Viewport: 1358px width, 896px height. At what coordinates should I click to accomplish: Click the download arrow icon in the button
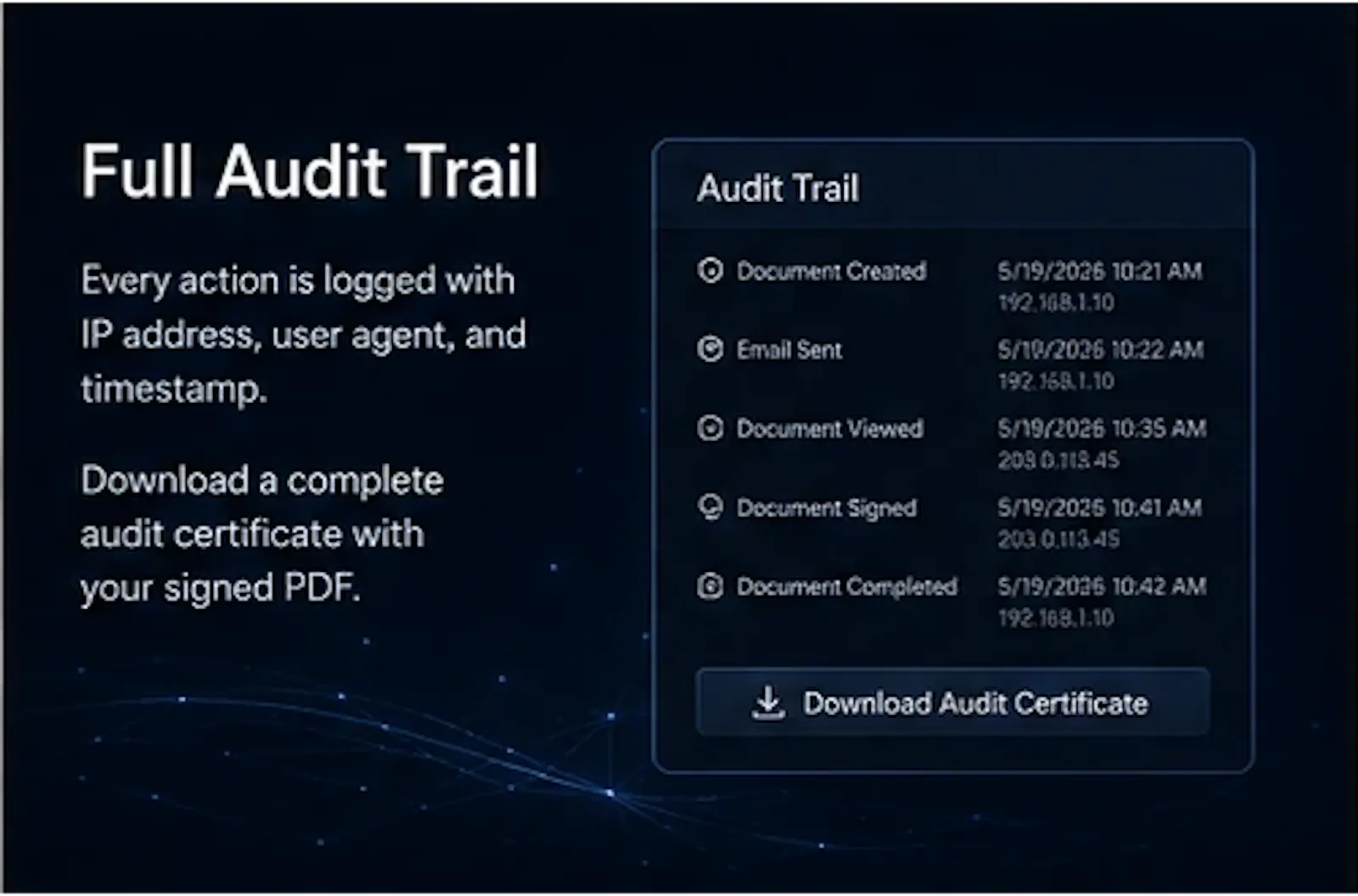click(768, 703)
